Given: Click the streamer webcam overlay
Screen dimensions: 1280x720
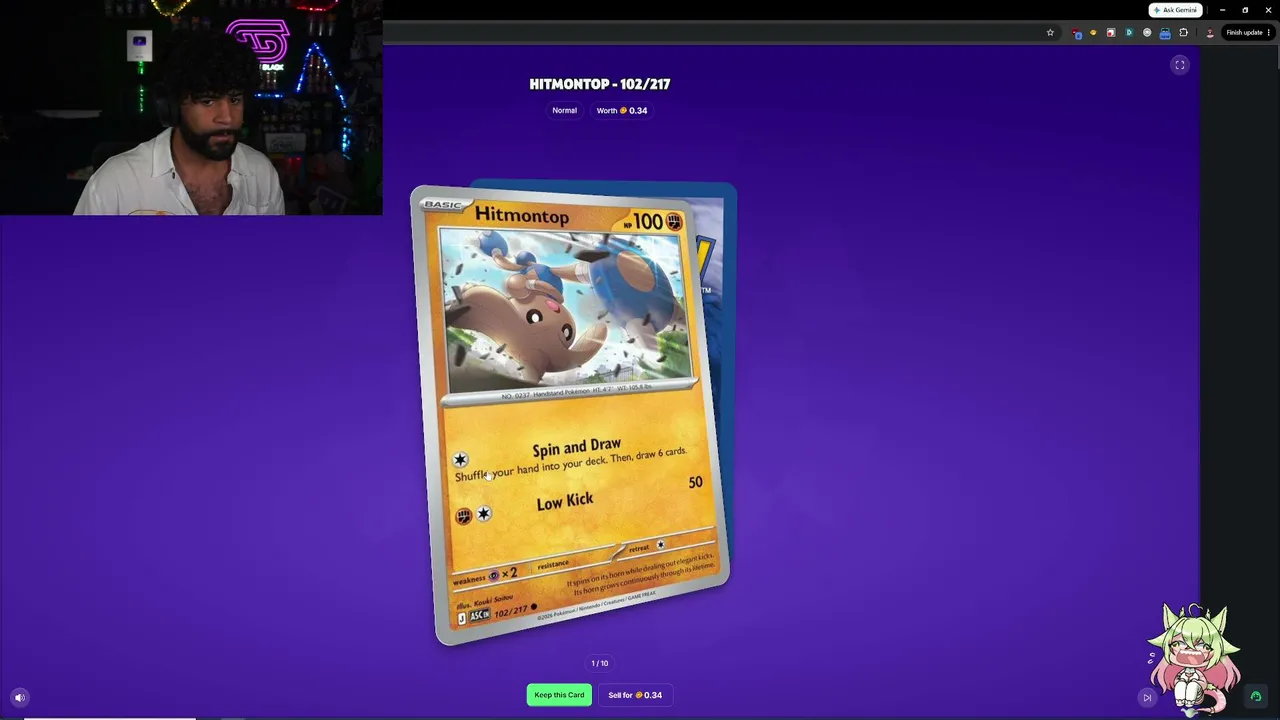Looking at the screenshot, I should click(x=191, y=107).
